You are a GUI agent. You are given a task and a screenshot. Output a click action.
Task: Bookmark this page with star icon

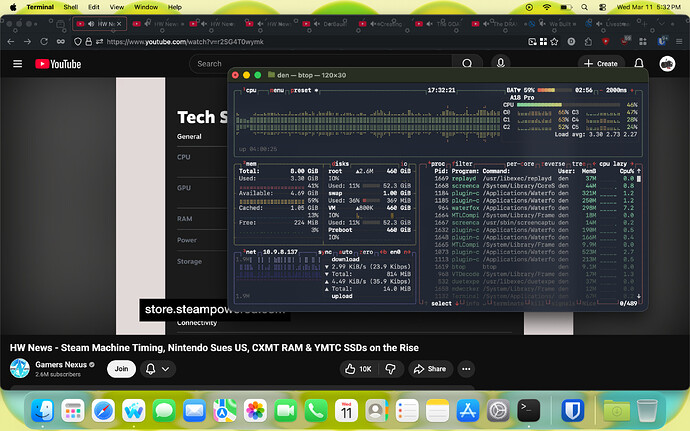pyautogui.click(x=554, y=41)
